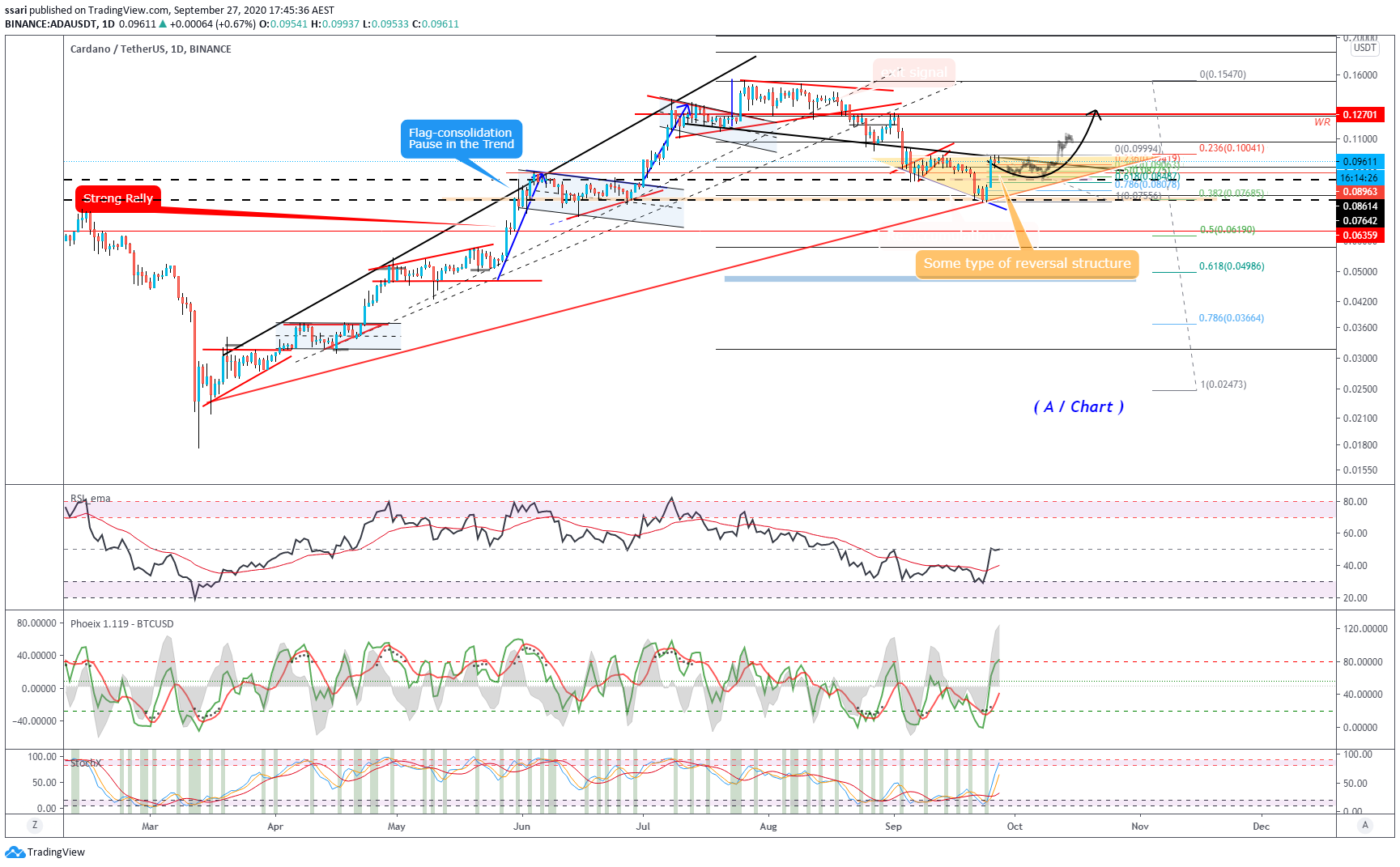Select the 0.236(0.10041) Fibonacci level label
The image size is (1400, 867).
tap(1232, 148)
